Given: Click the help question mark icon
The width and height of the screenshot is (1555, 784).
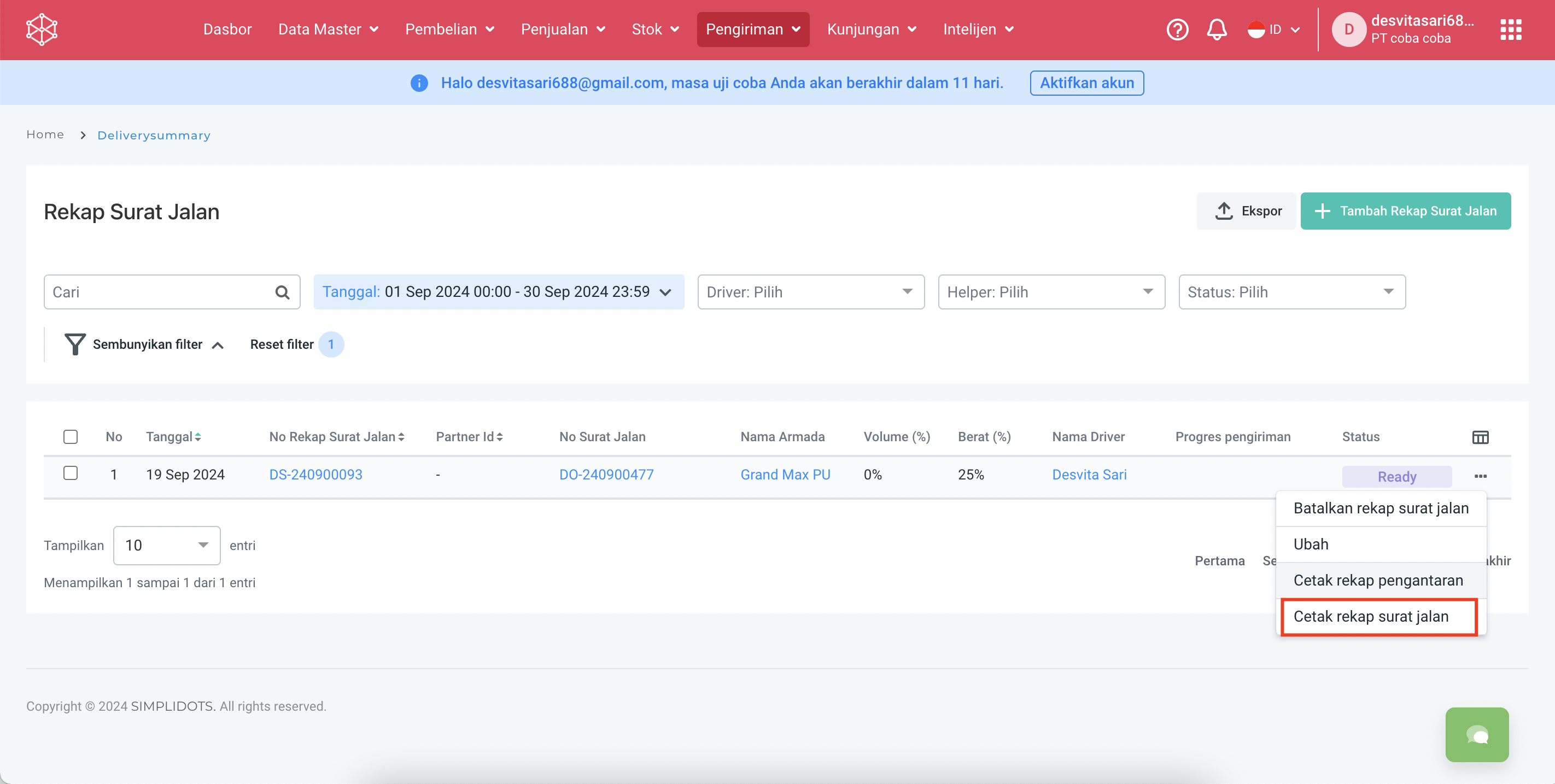Looking at the screenshot, I should 1177,30.
